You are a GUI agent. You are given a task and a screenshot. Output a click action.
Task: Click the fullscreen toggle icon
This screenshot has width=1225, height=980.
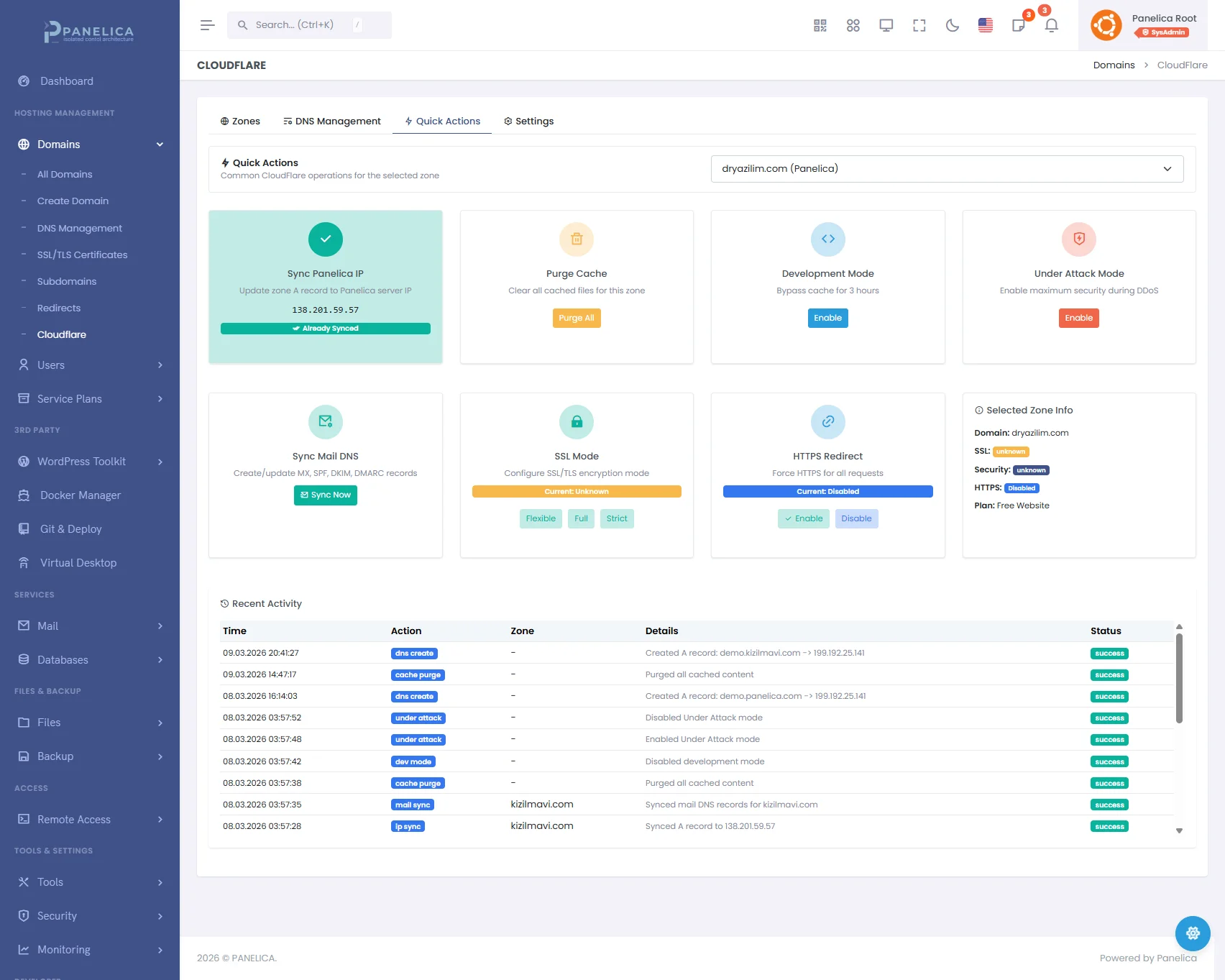(919, 26)
